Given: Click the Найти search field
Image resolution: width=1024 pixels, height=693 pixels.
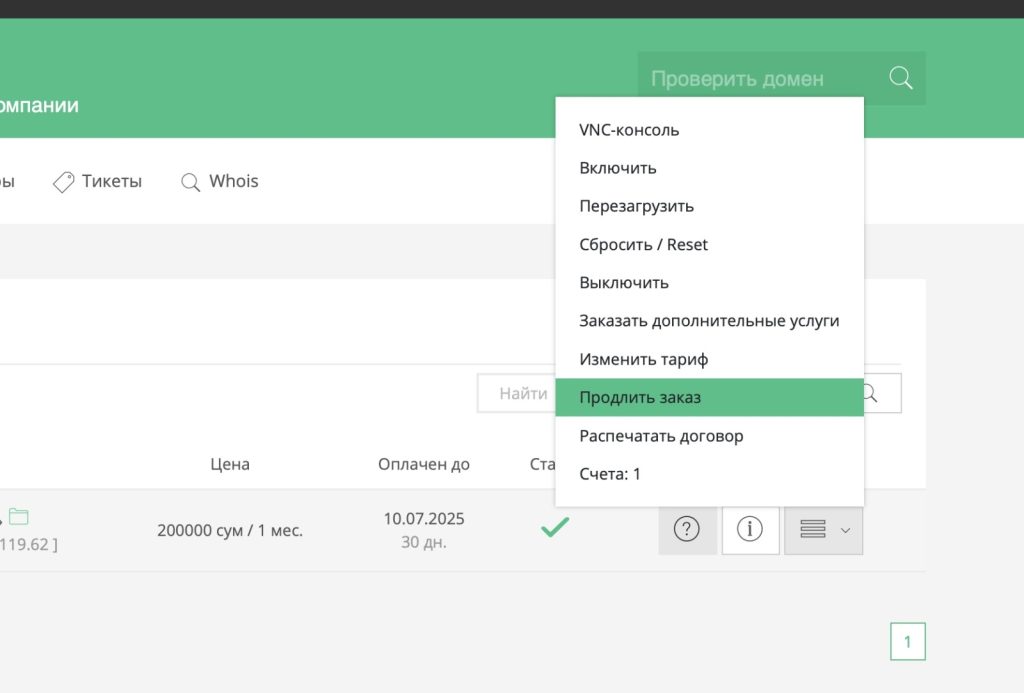Looking at the screenshot, I should [517, 393].
